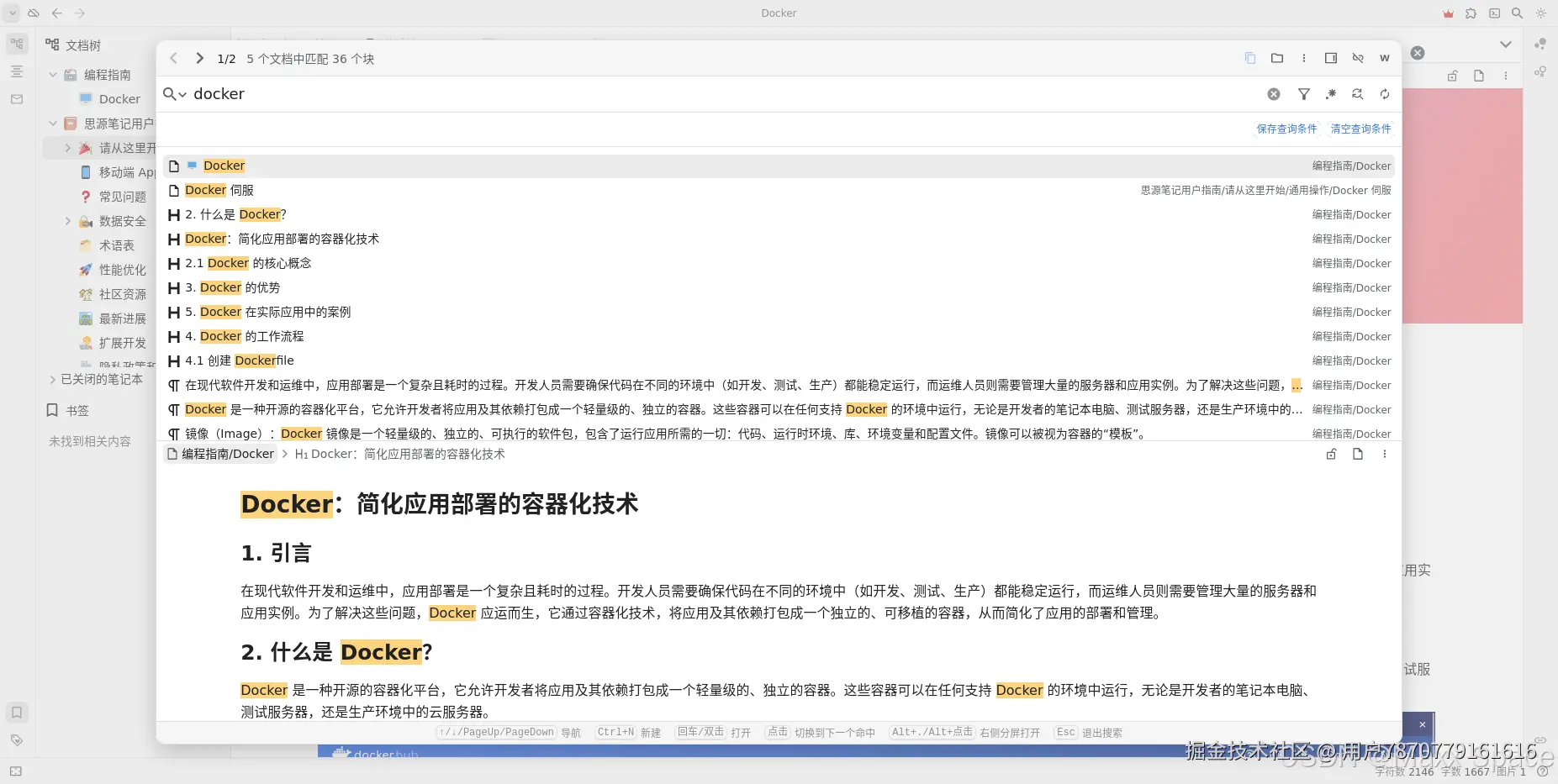Screen dimensions: 1558x784
Task: Click the cloud sync disabled icon
Action: 34,13
